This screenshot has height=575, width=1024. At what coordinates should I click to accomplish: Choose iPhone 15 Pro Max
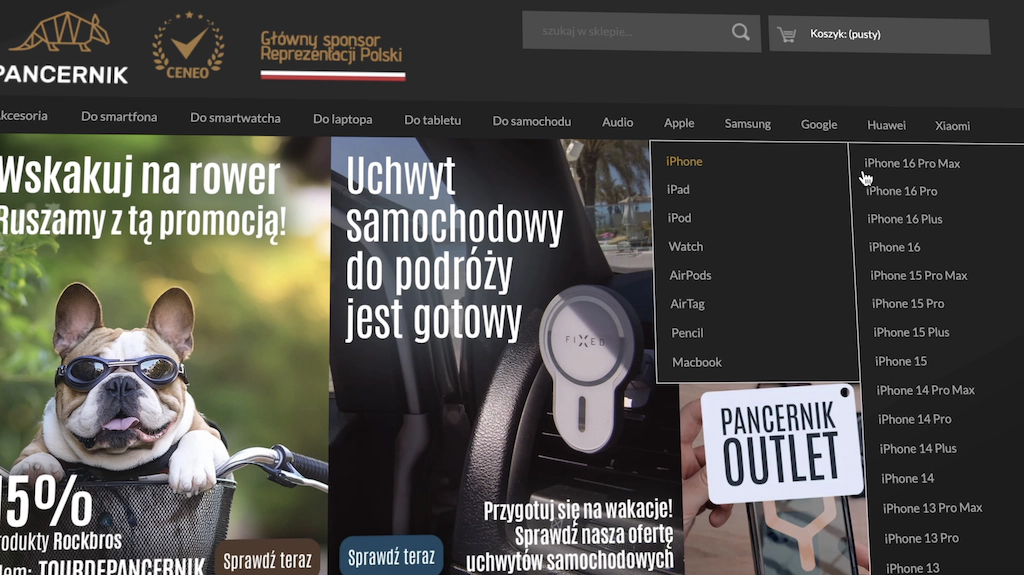coord(918,276)
